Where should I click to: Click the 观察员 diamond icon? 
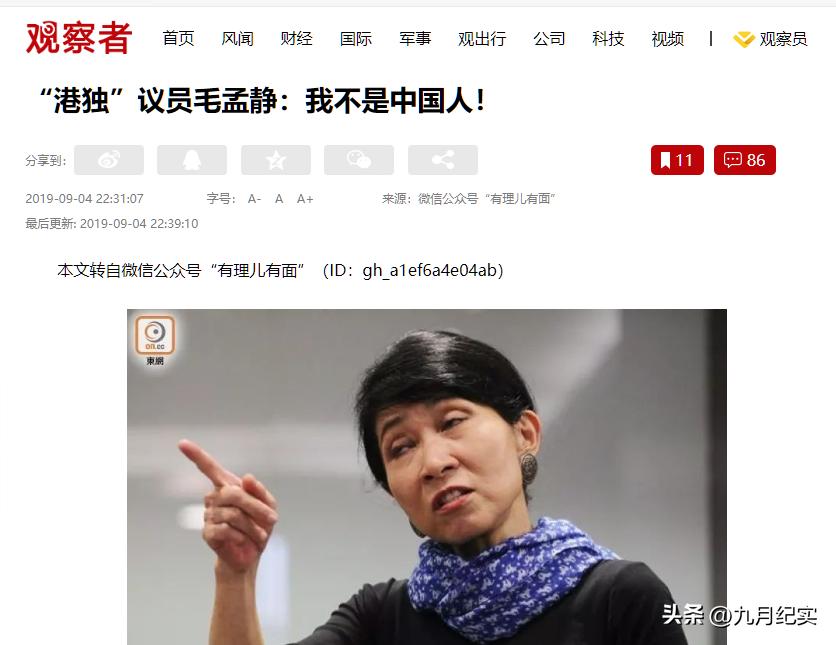(744, 39)
